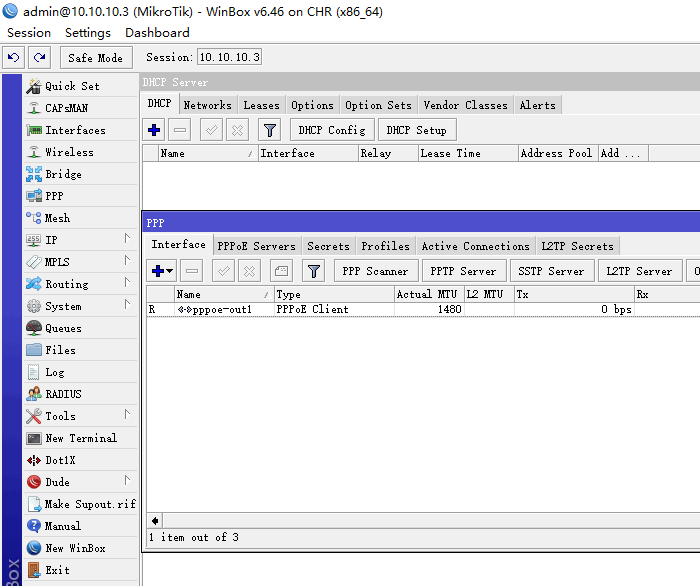Open PPP add interface plus dropdown
This screenshot has height=586, width=700.
click(162, 271)
